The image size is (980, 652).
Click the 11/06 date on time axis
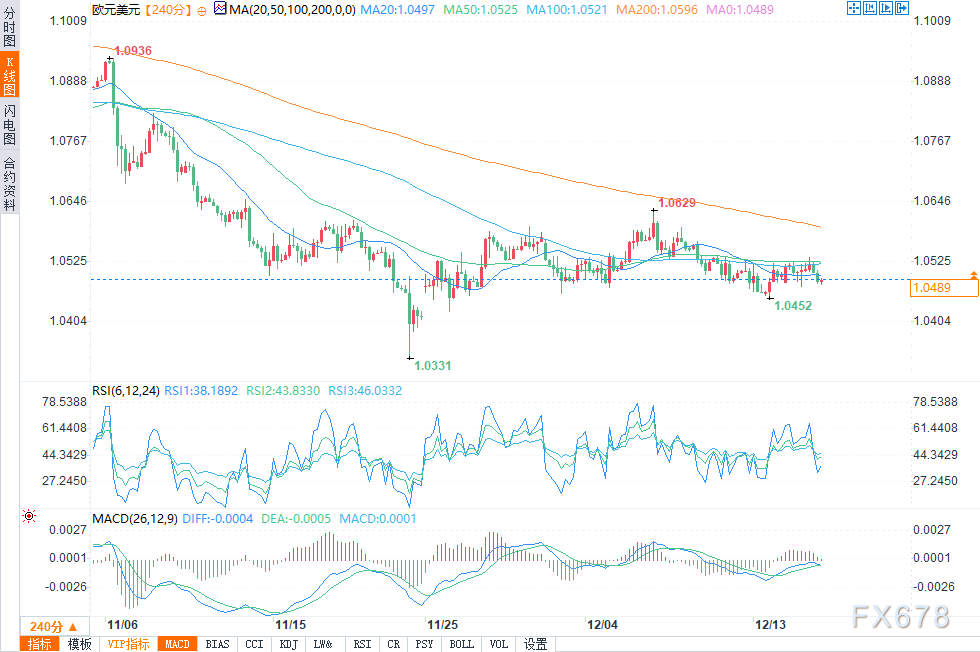pyautogui.click(x=122, y=624)
